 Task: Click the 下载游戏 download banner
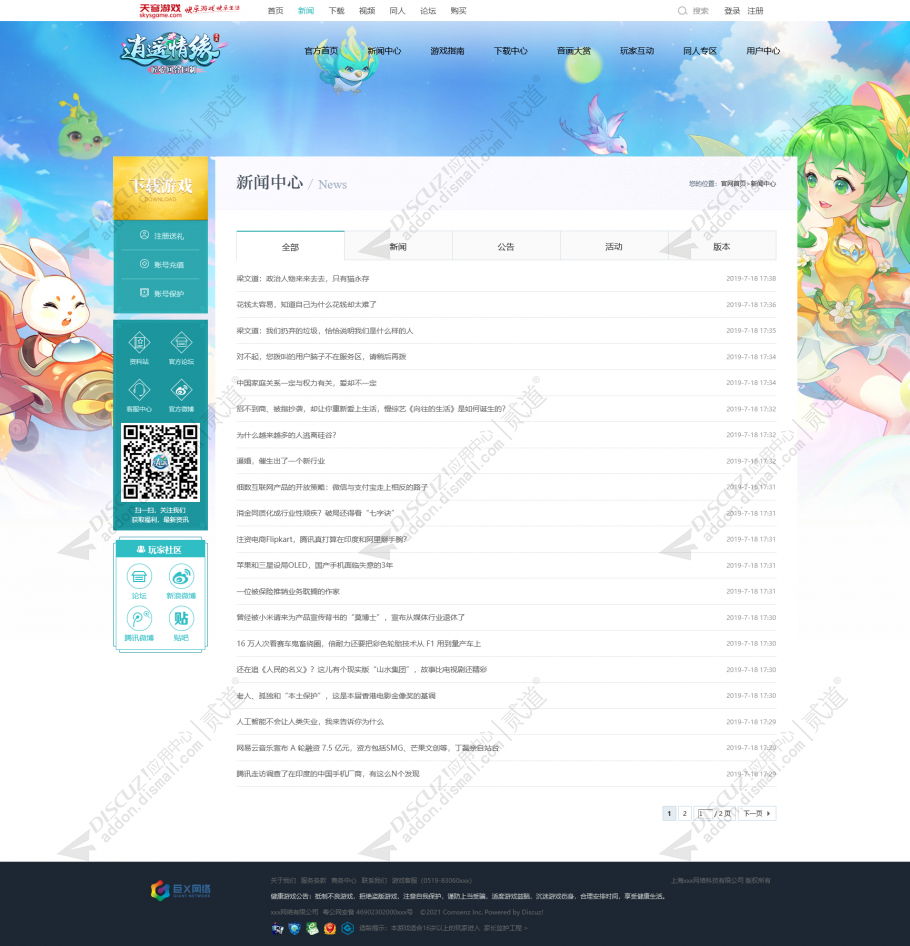[161, 188]
